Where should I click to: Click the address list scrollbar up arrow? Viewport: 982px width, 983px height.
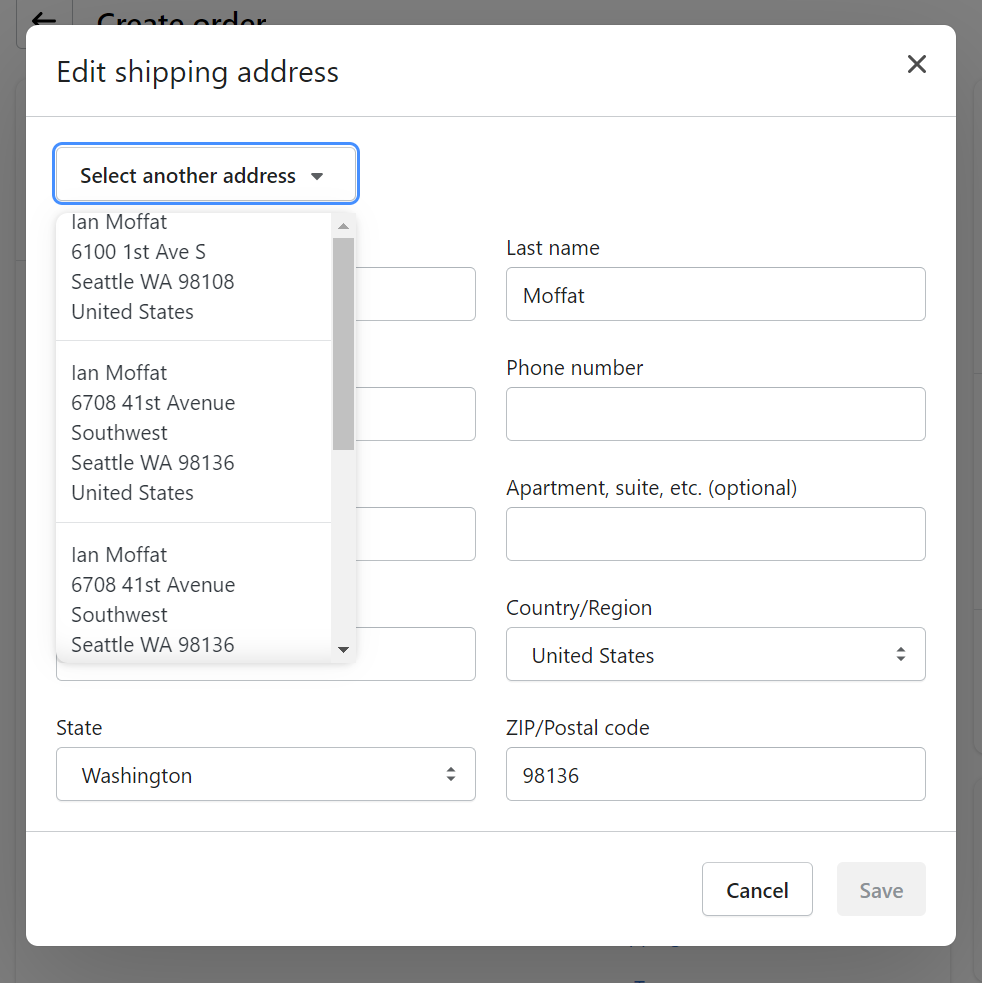pyautogui.click(x=343, y=226)
